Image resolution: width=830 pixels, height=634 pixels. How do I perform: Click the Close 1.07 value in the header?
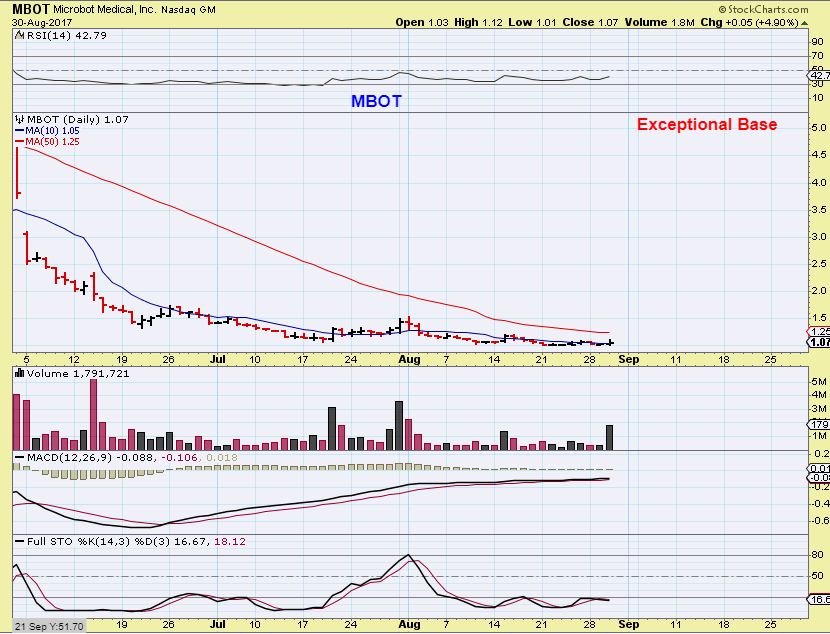click(x=590, y=22)
